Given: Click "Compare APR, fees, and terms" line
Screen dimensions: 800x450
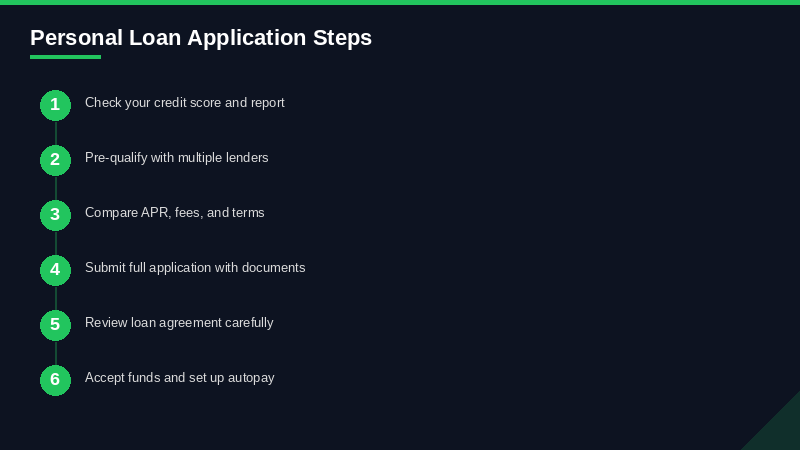Looking at the screenshot, I should tap(175, 212).
